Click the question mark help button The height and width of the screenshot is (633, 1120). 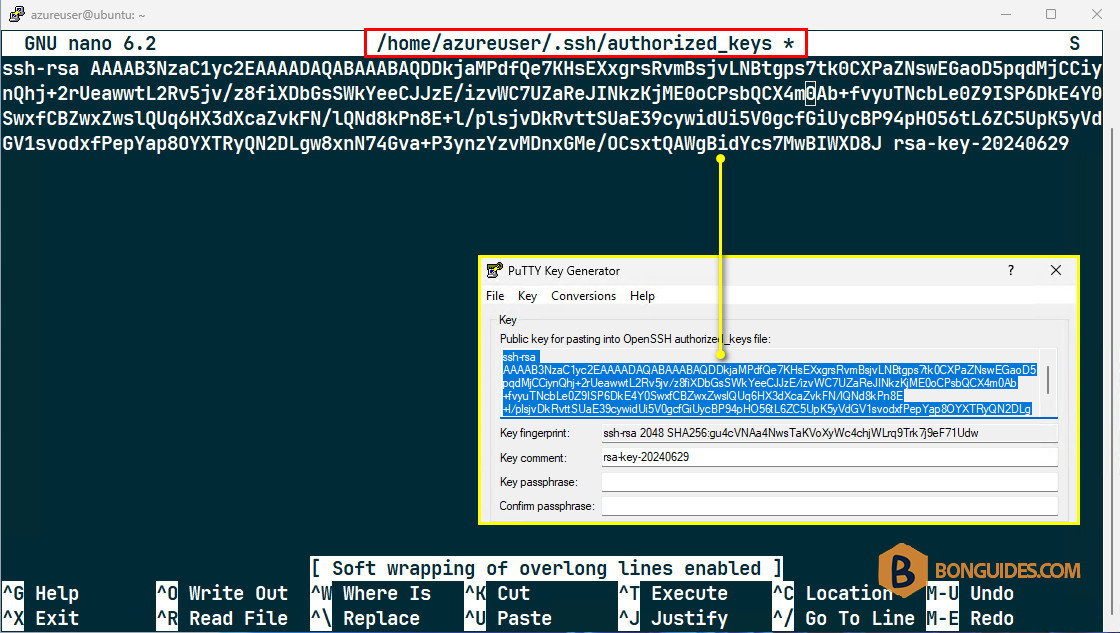pyautogui.click(x=1011, y=270)
